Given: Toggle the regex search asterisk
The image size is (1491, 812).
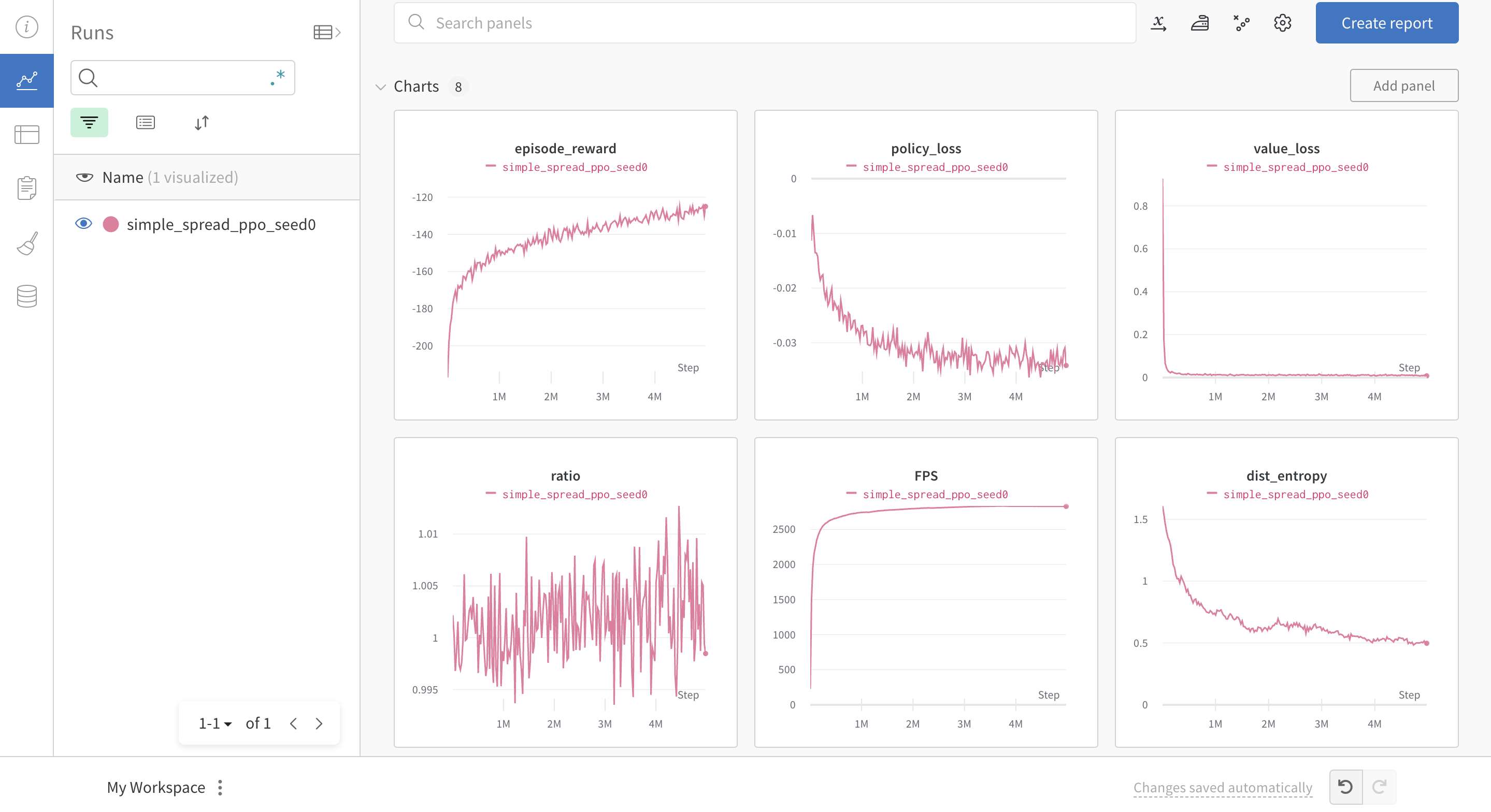Looking at the screenshot, I should [278, 78].
